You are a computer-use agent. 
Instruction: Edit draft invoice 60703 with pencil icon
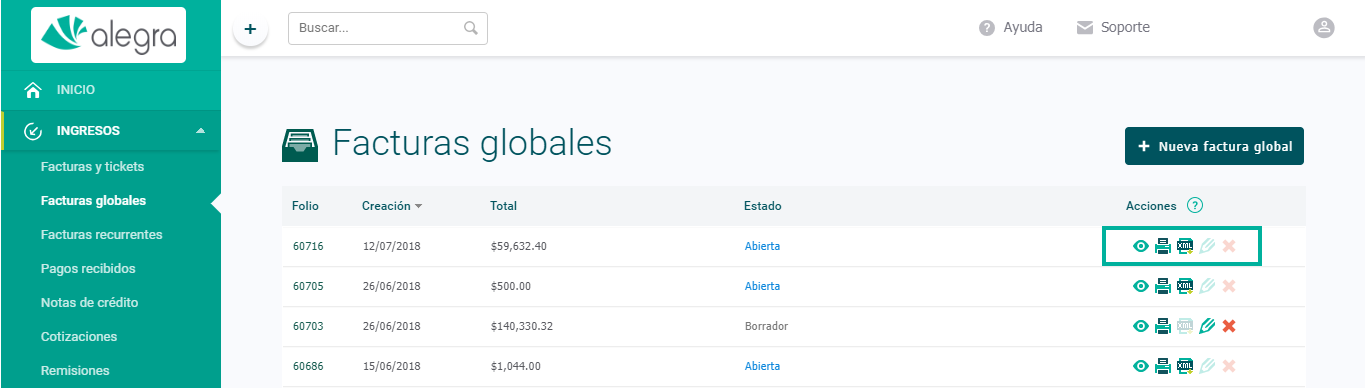1207,326
